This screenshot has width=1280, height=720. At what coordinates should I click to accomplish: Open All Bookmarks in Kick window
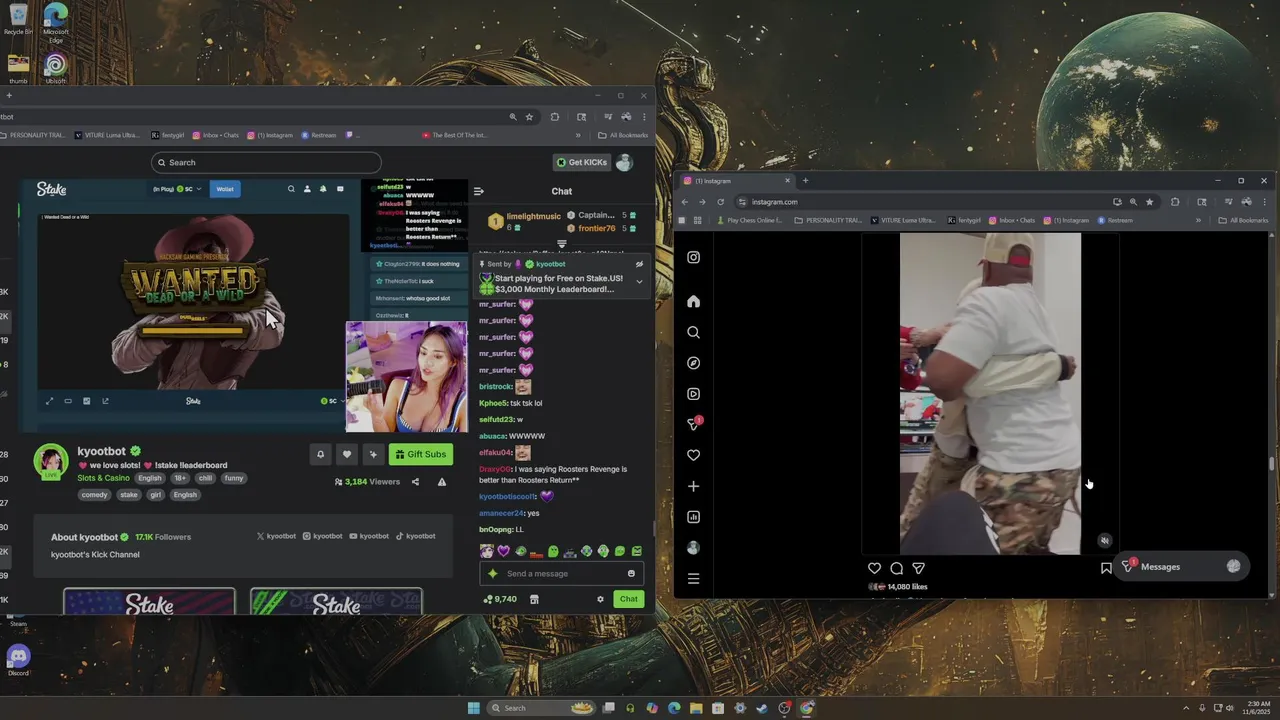(x=623, y=135)
